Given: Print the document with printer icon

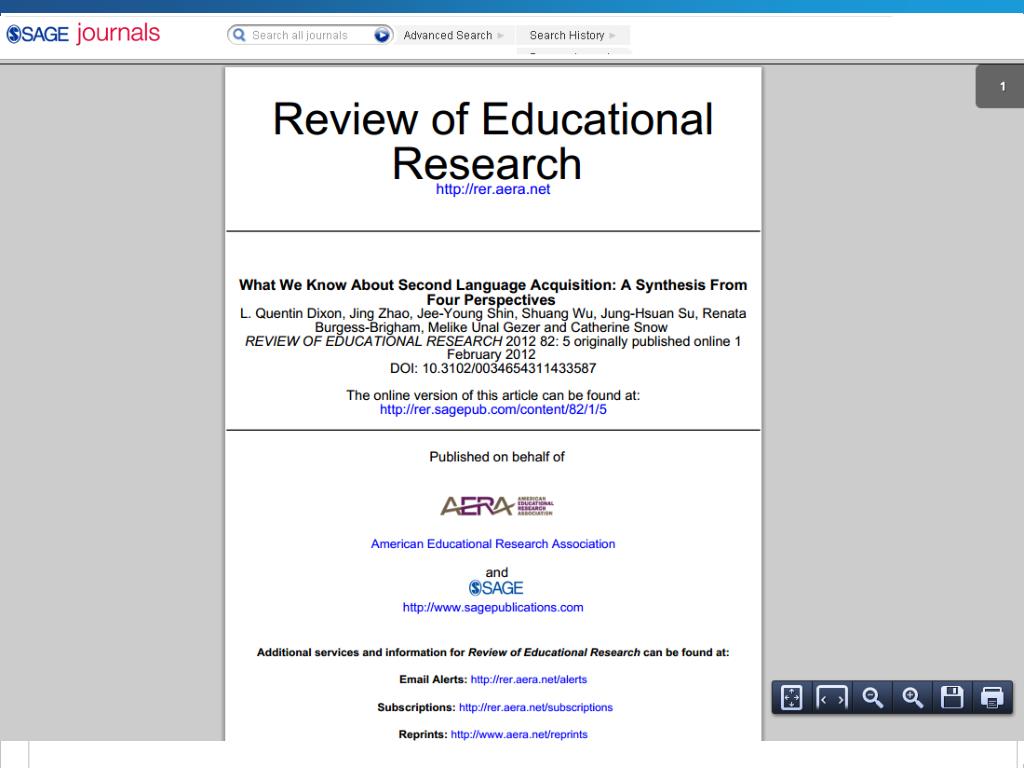Looking at the screenshot, I should click(x=992, y=697).
